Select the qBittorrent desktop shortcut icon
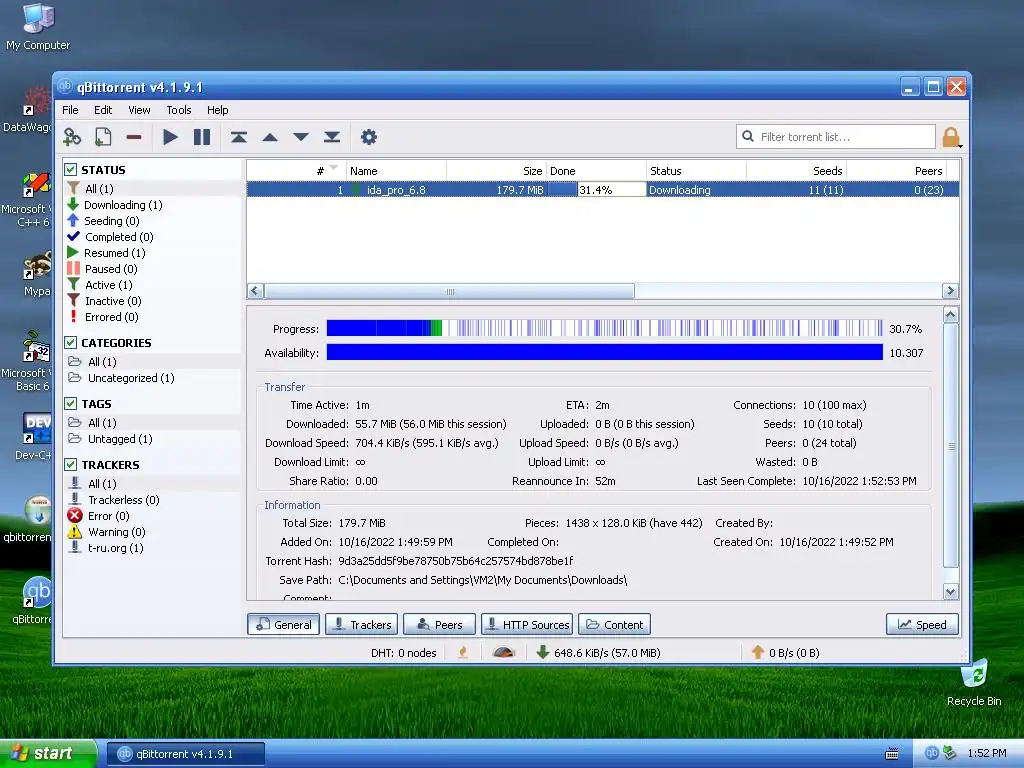 tap(37, 600)
